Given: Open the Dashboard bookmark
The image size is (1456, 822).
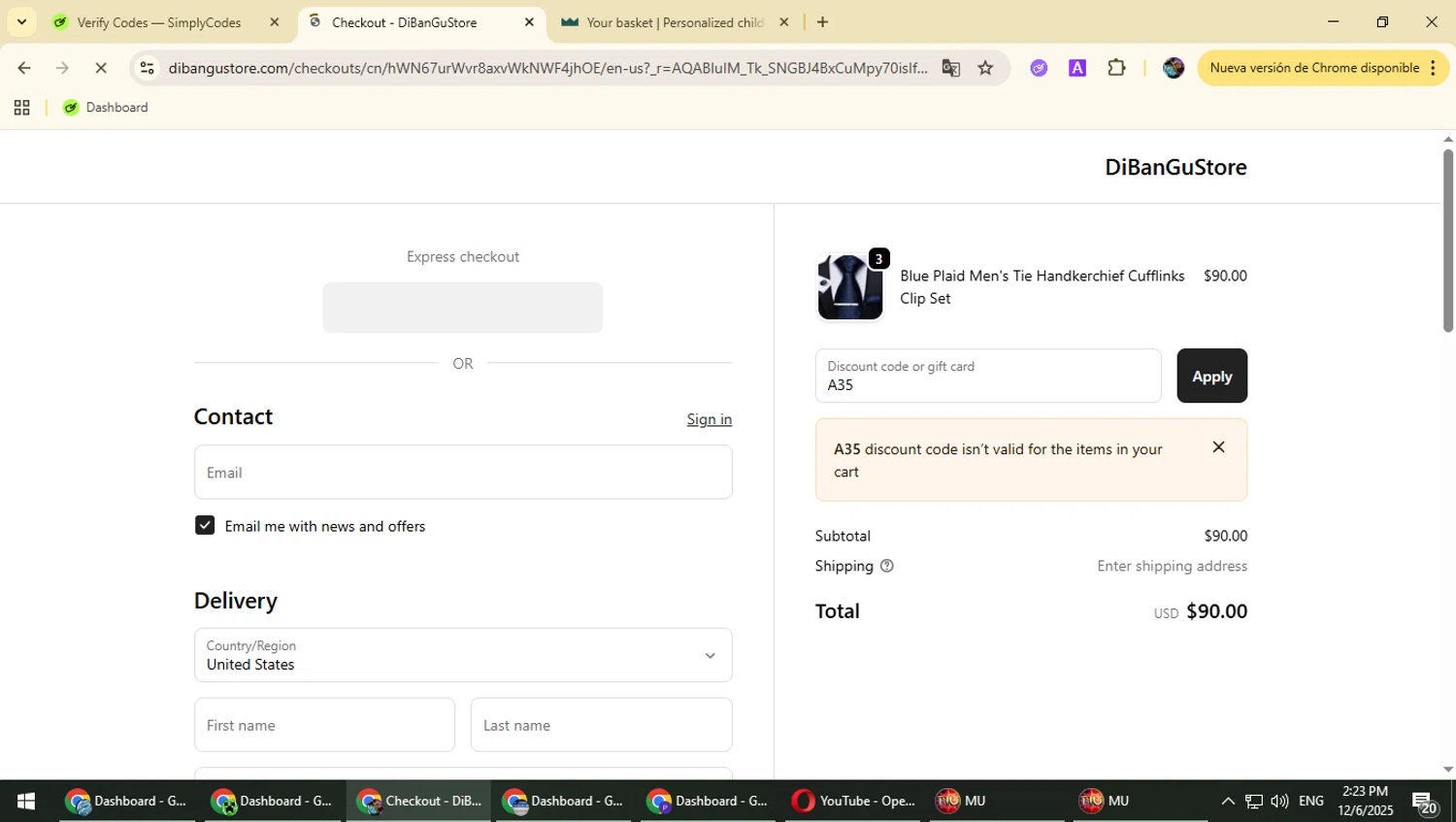Looking at the screenshot, I should 106,108.
